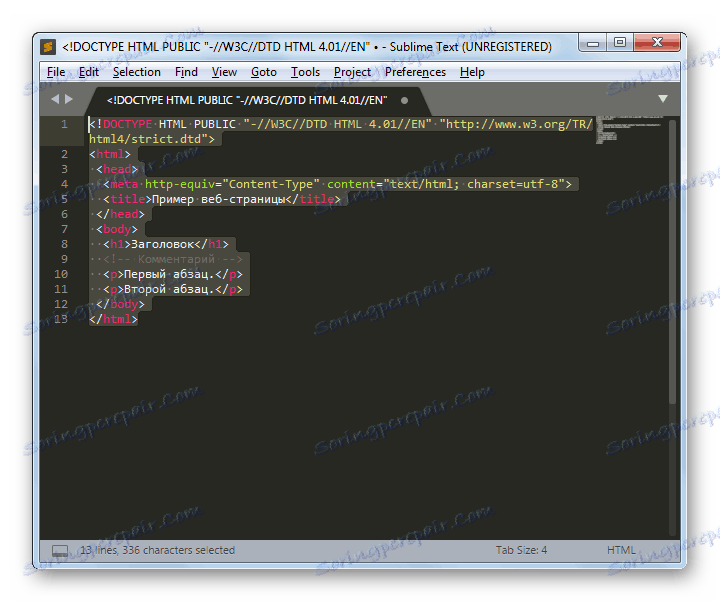This screenshot has height=602, width=720.
Task: Click line number 7 in gutter
Action: click(x=64, y=229)
